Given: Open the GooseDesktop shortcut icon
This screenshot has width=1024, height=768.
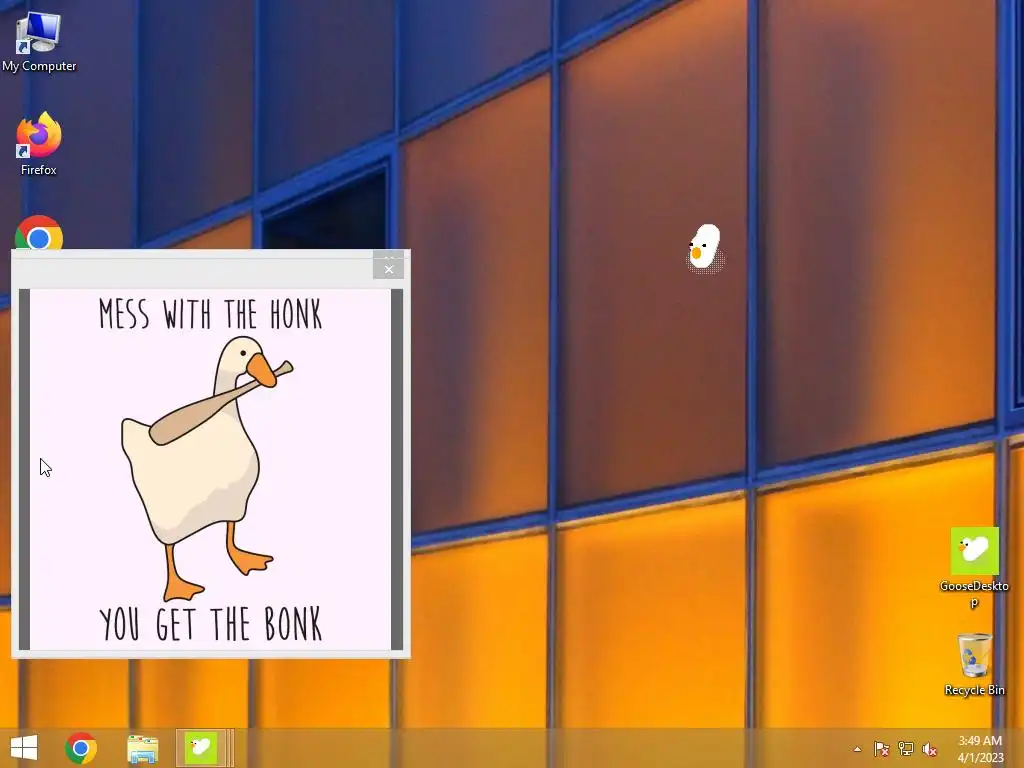Looking at the screenshot, I should 974,567.
